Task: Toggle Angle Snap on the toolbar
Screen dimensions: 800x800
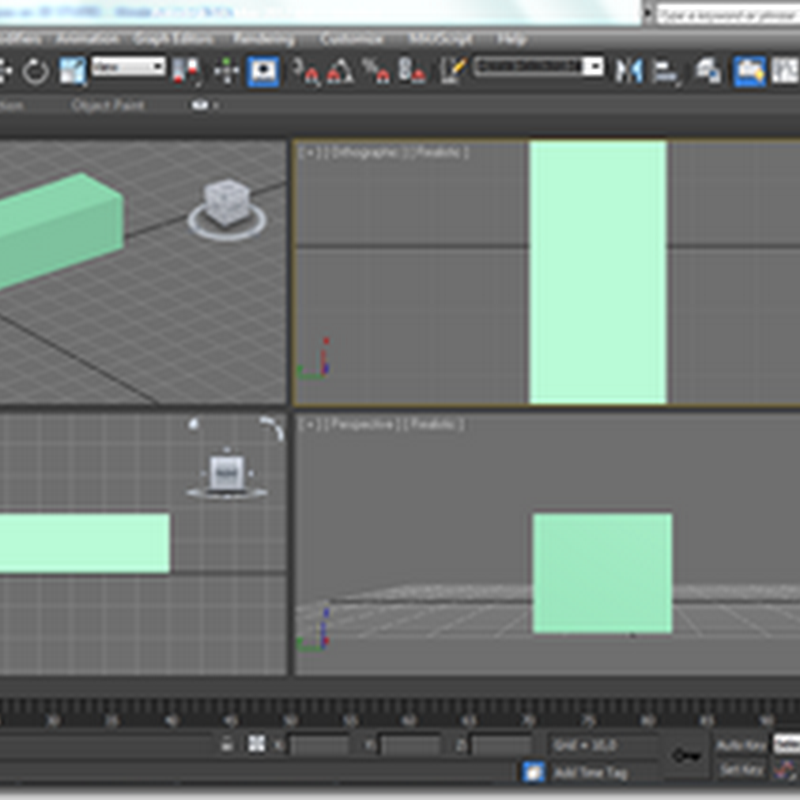Action: pos(341,71)
